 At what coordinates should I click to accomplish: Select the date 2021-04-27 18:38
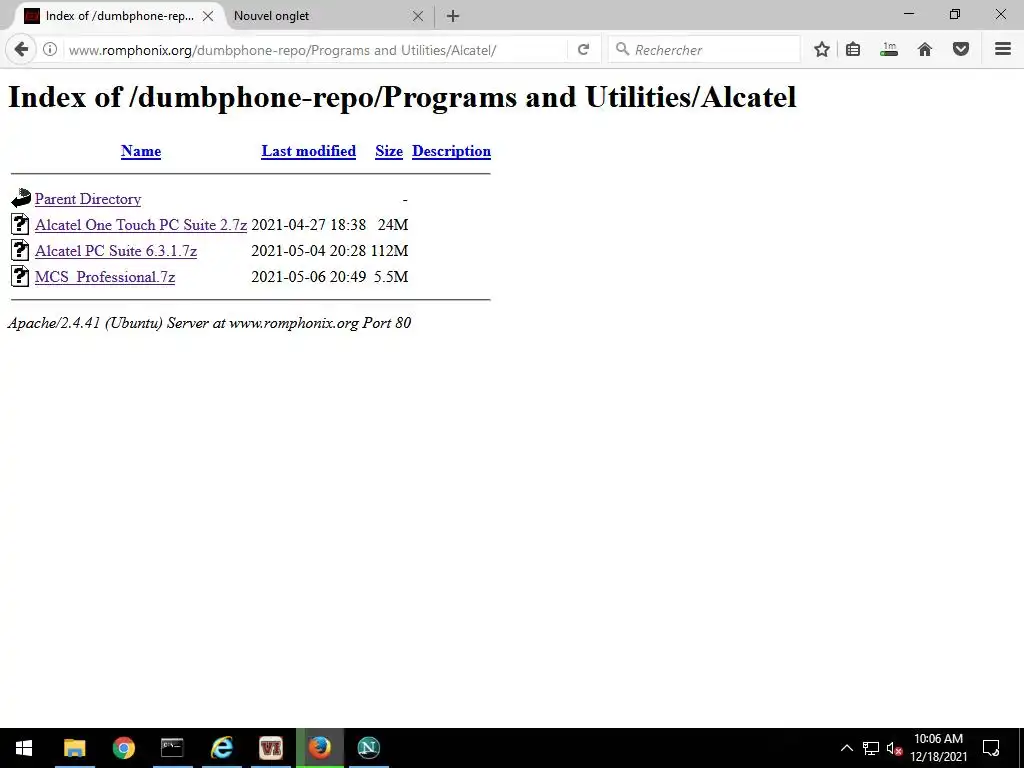[x=308, y=225]
